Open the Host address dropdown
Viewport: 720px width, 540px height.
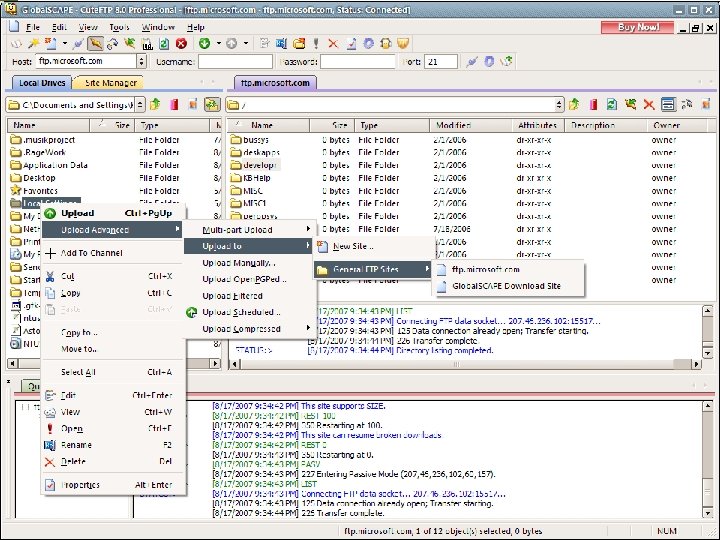coord(141,62)
